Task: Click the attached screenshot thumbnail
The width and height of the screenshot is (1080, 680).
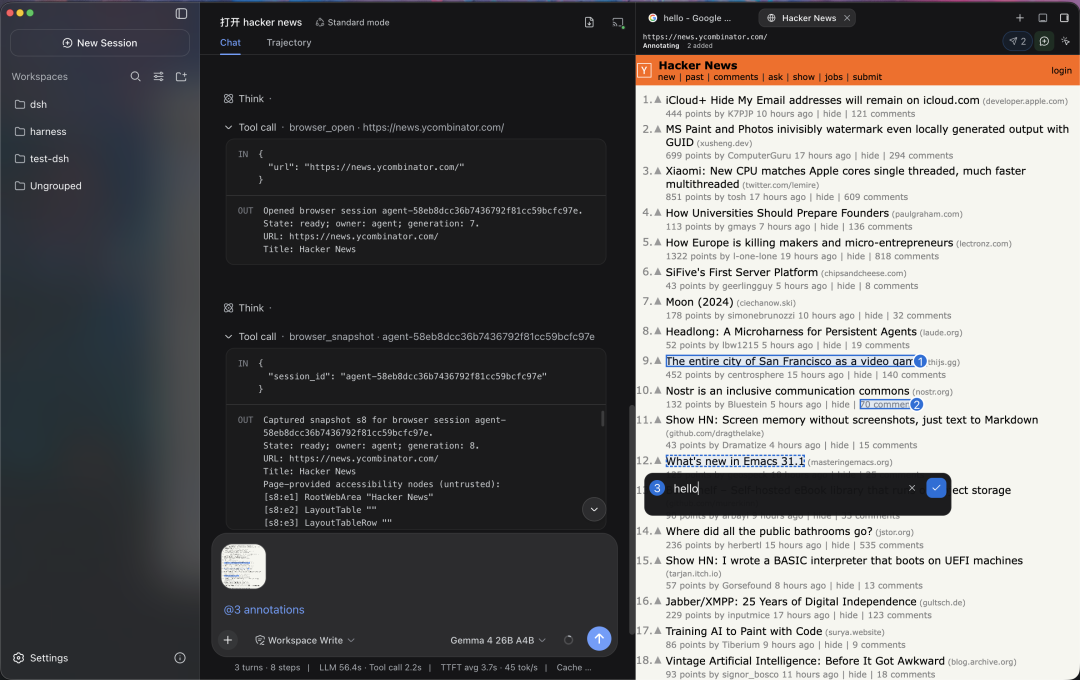Action: point(243,566)
